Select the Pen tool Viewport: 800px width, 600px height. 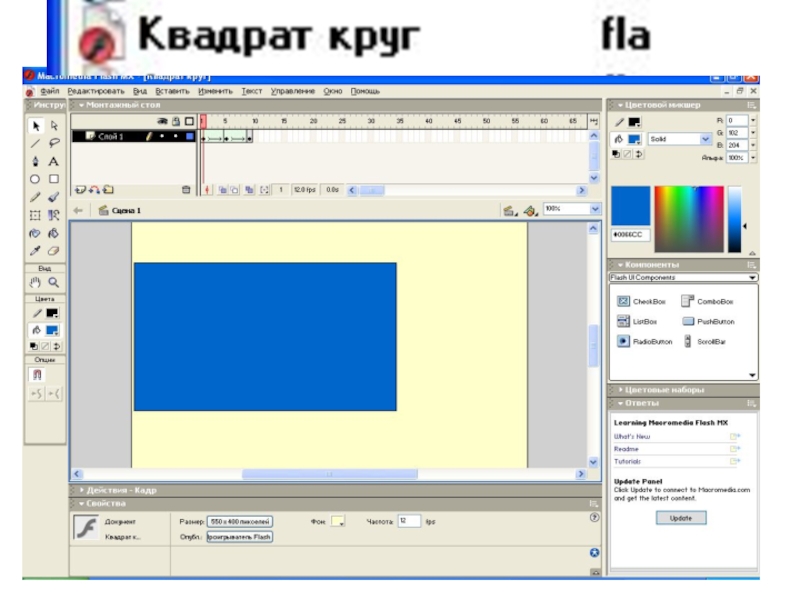click(35, 161)
